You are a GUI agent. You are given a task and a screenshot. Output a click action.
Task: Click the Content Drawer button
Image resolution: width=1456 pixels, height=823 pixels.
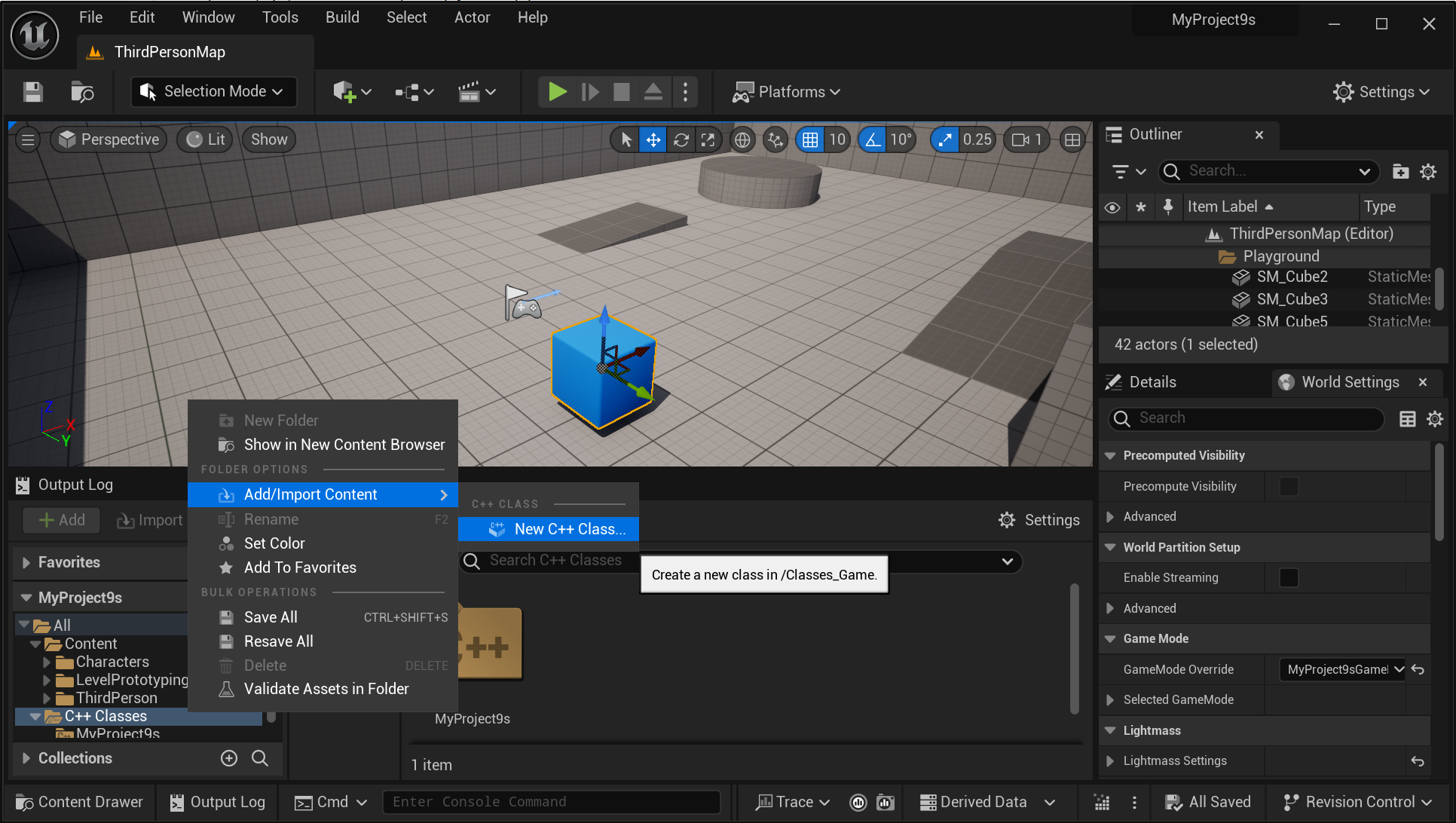[x=80, y=802]
